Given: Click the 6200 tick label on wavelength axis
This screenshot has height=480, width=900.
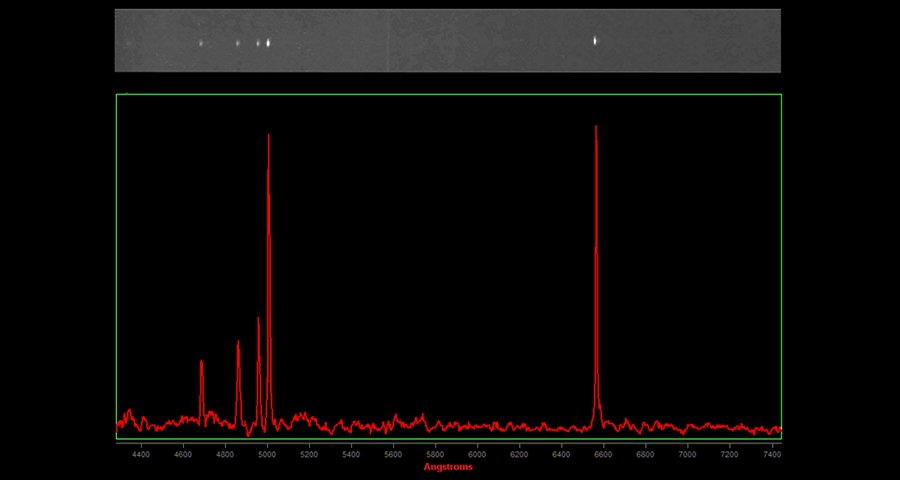Looking at the screenshot, I should pos(519,455).
